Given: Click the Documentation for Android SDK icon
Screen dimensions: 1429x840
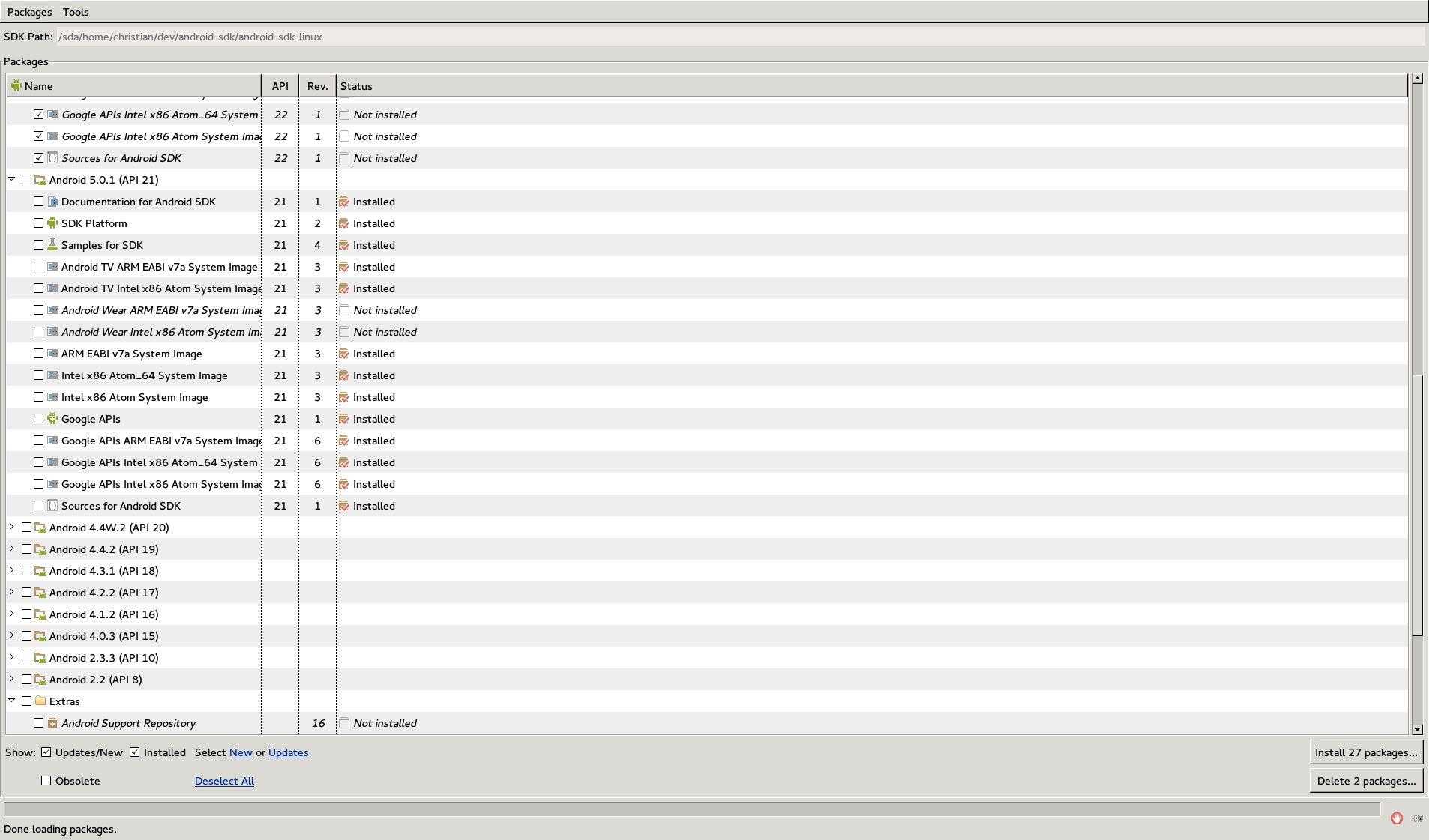Looking at the screenshot, I should 52,202.
